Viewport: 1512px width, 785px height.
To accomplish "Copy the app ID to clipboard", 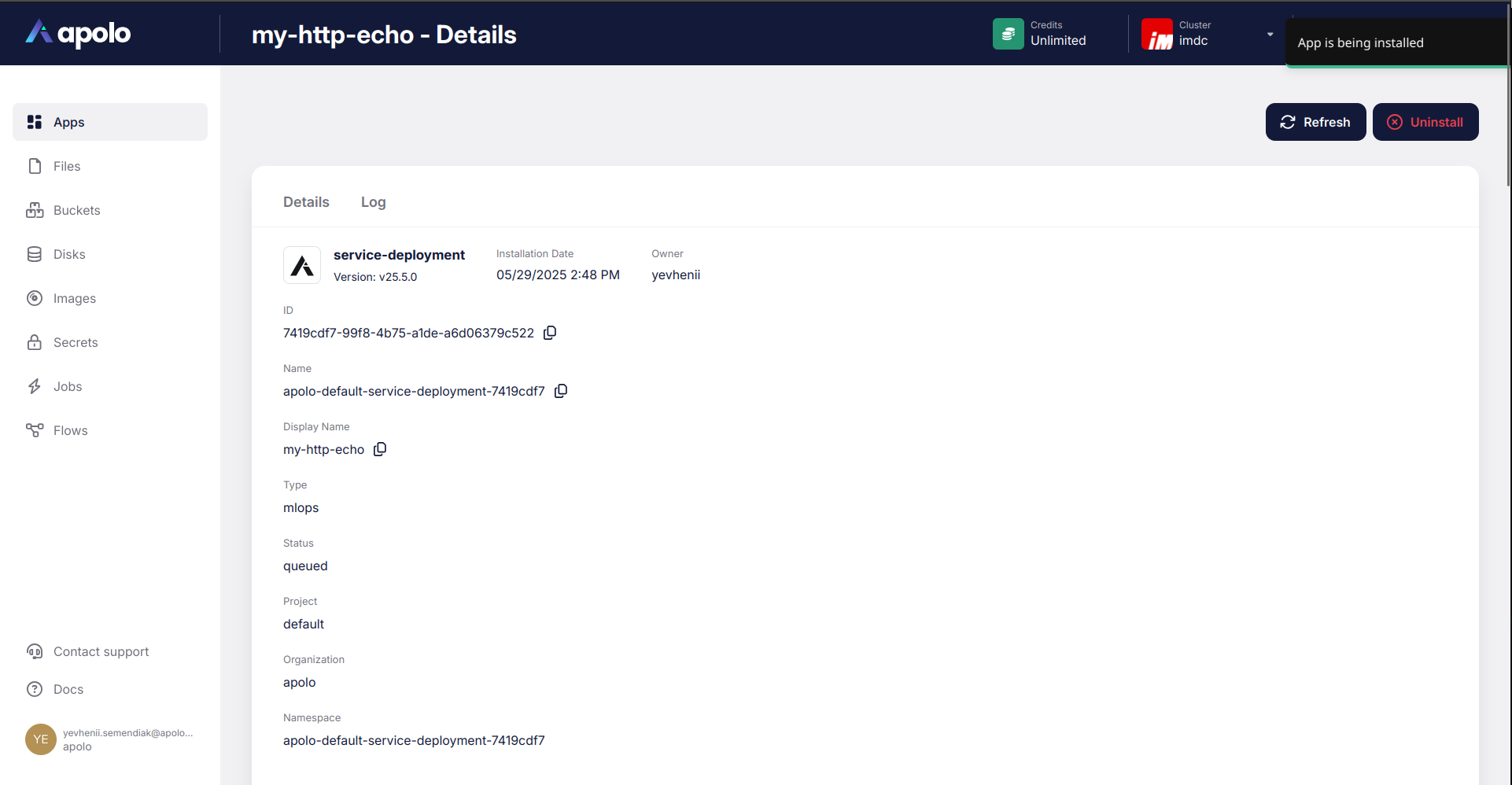I will click(x=550, y=333).
